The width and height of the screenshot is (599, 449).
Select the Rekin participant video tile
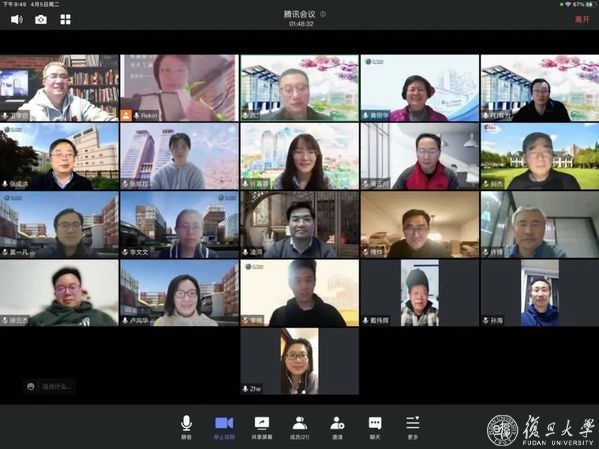[x=180, y=88]
